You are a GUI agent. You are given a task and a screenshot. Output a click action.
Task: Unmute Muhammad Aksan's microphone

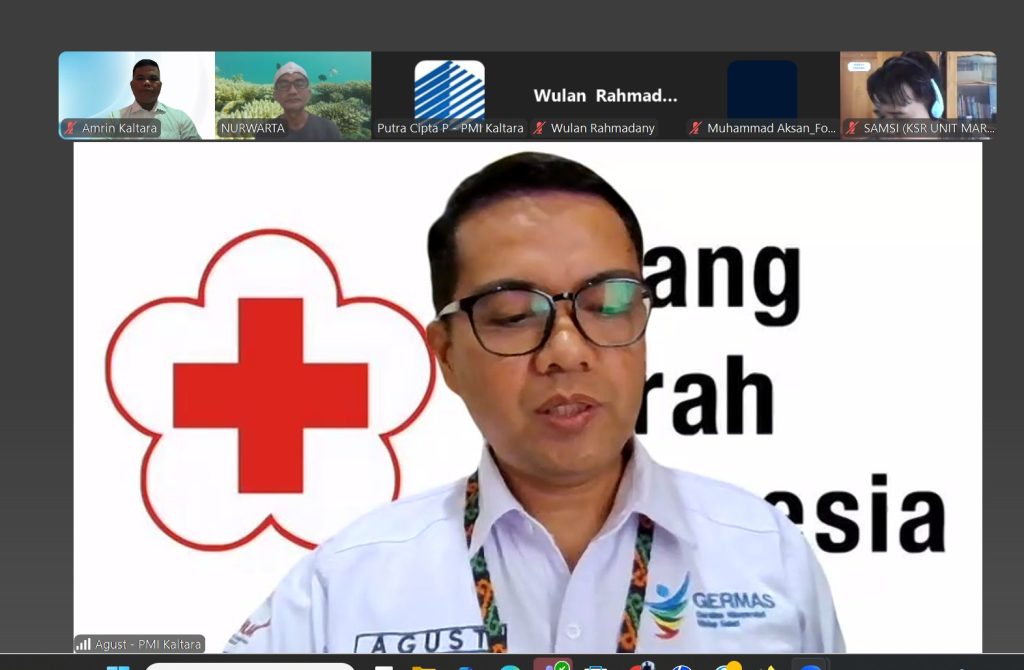tap(696, 128)
